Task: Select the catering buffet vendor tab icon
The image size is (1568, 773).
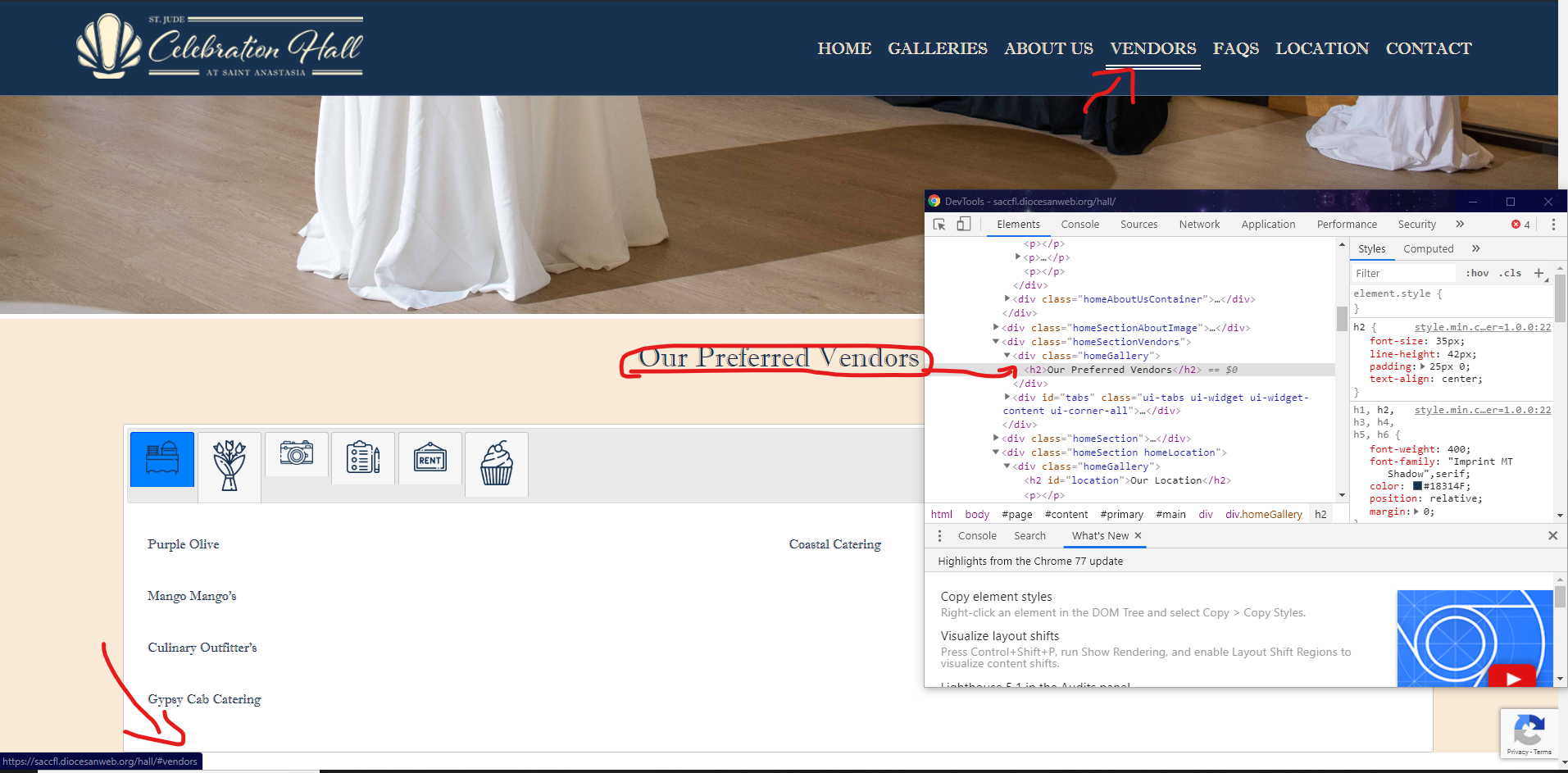Action: click(x=162, y=459)
